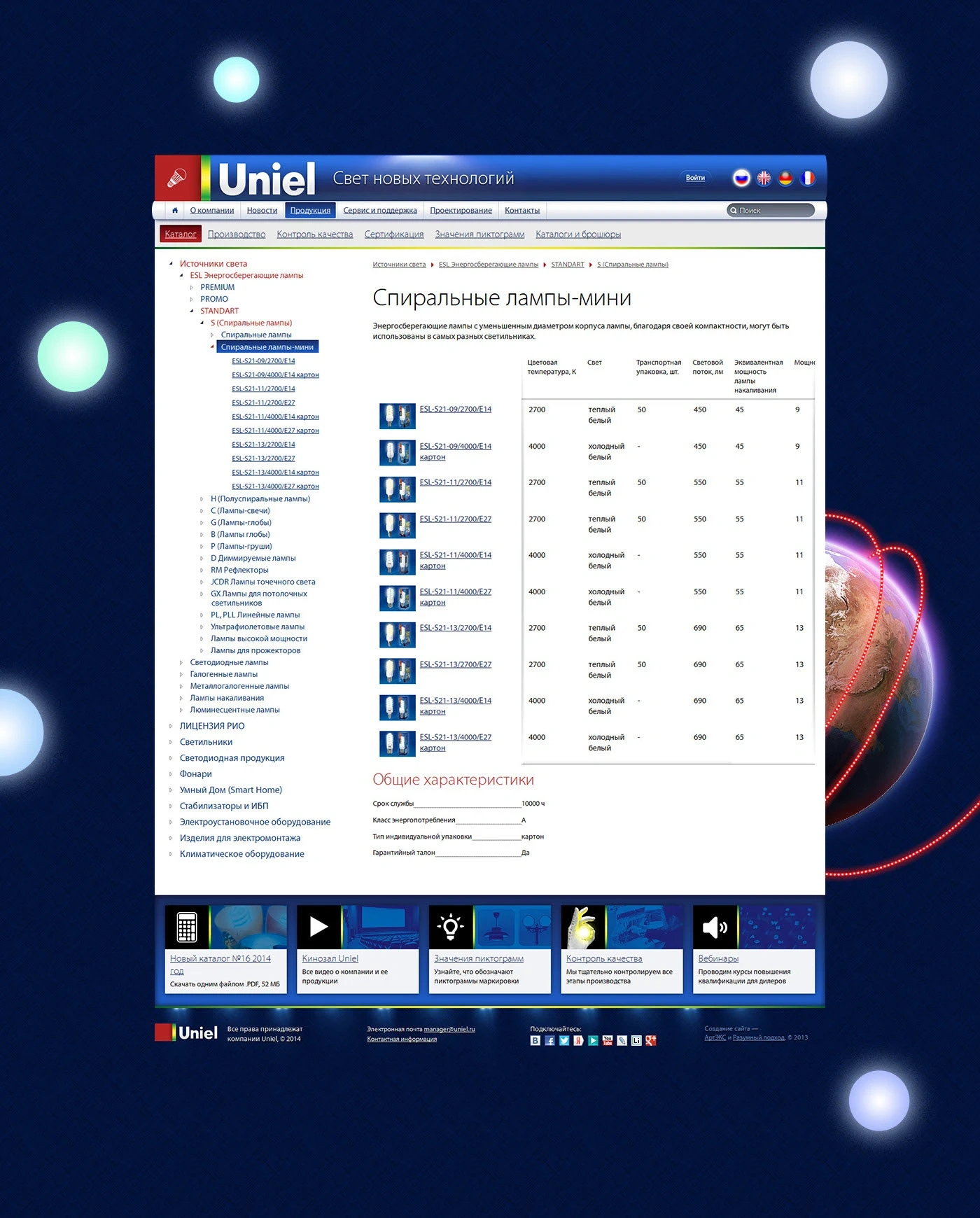Switch language with the German flag icon
This screenshot has width=980, height=1218.
pos(785,178)
